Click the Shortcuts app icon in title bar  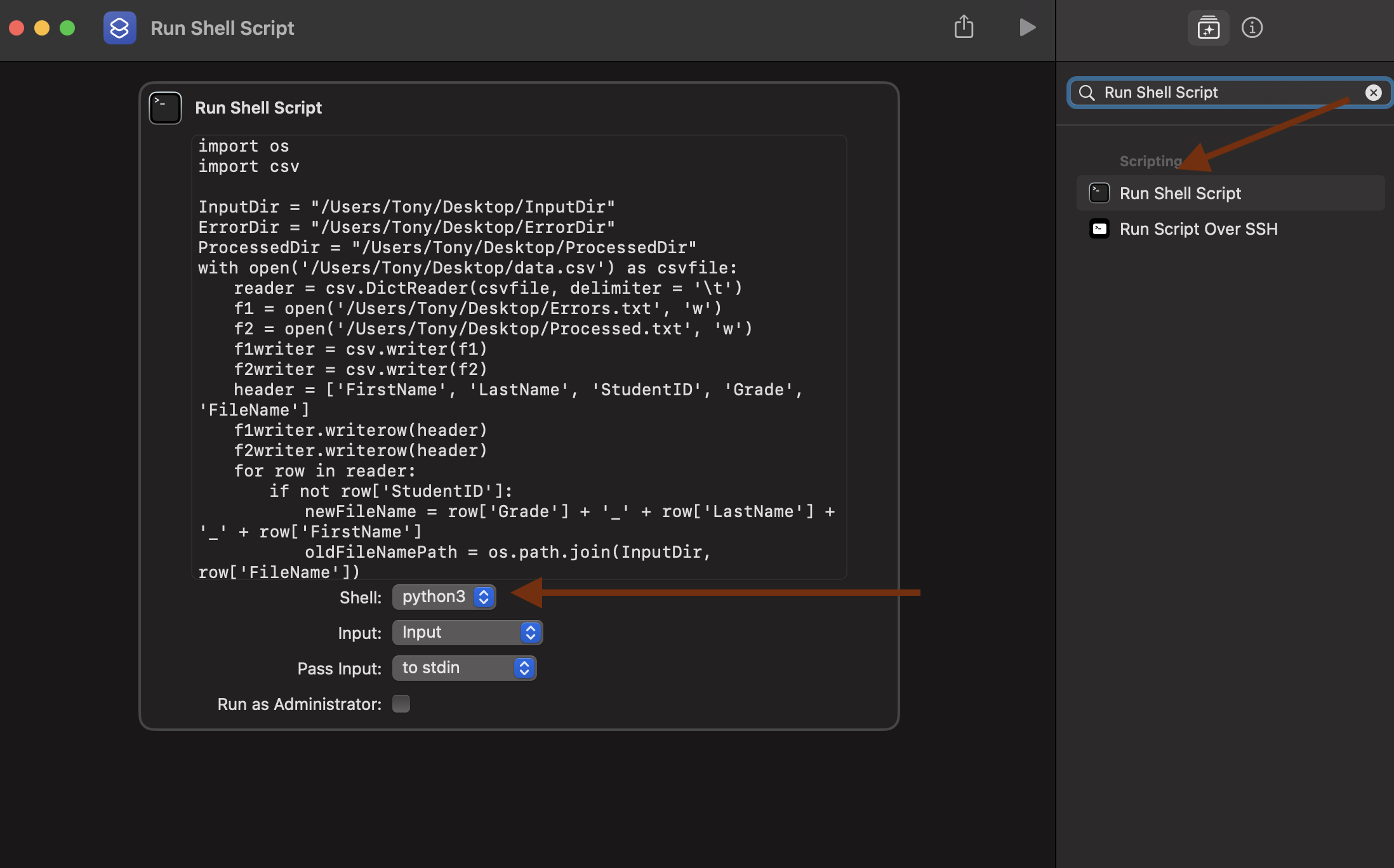pyautogui.click(x=119, y=28)
